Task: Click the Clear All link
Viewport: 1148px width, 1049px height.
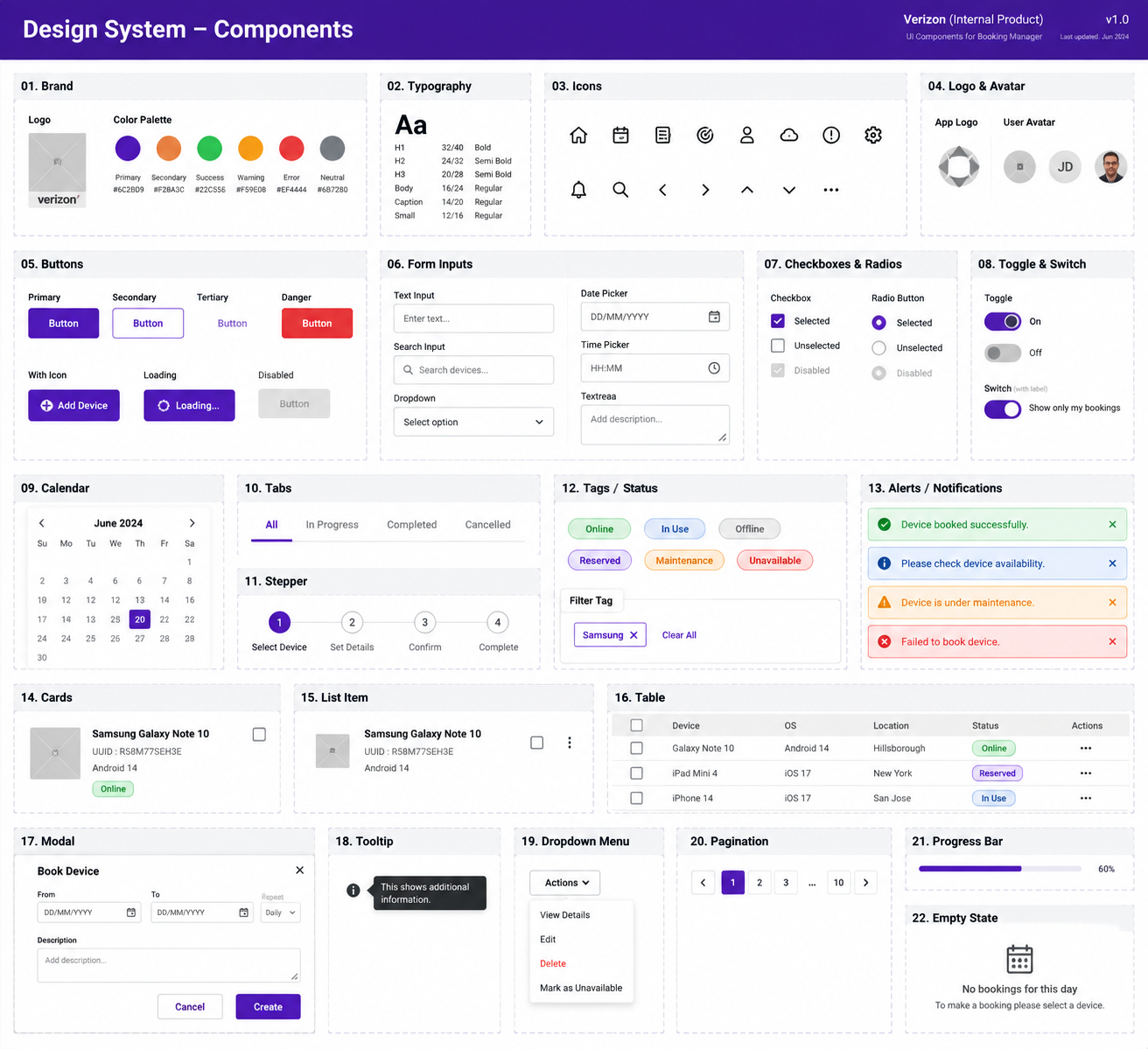Action: pos(679,635)
